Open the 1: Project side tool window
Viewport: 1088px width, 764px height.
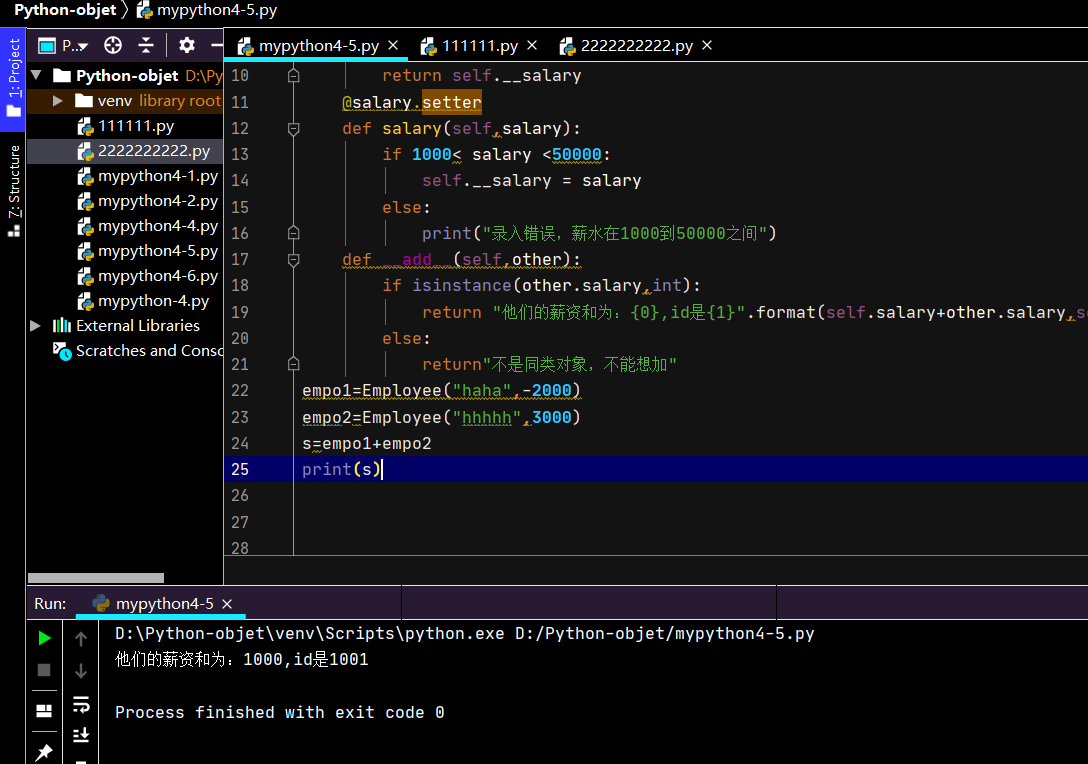point(13,78)
